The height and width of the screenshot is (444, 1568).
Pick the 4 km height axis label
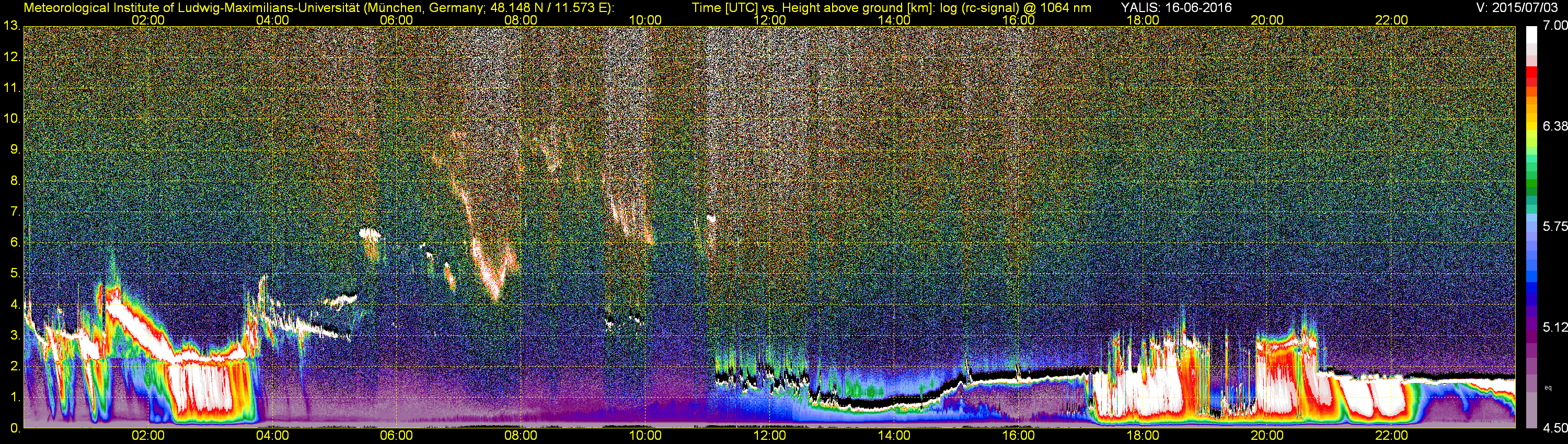point(15,304)
